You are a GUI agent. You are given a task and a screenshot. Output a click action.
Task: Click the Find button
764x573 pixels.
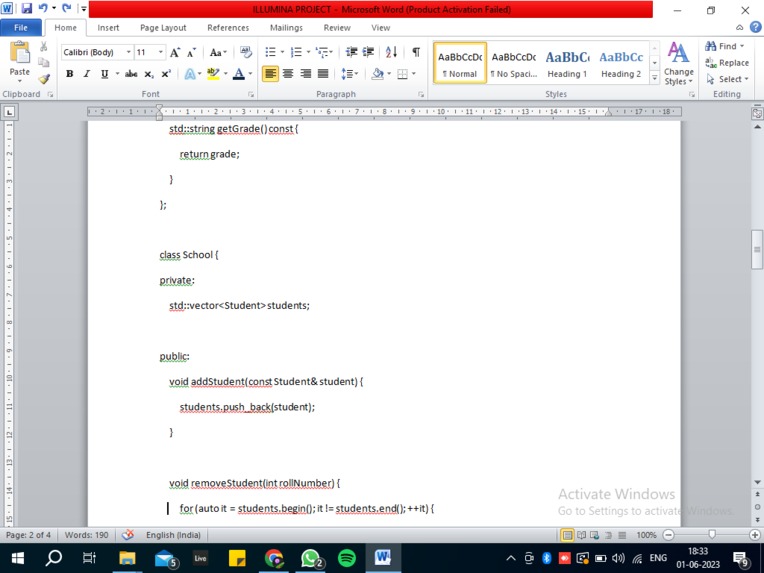point(725,46)
